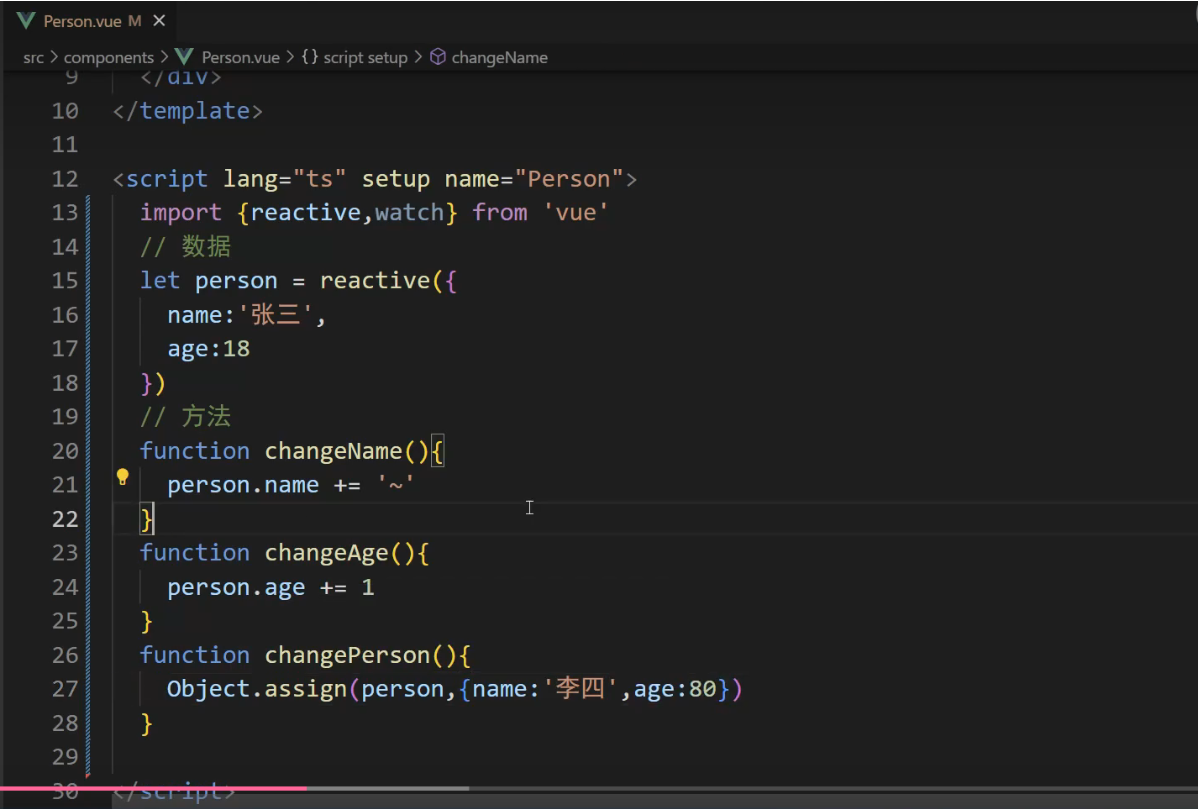Click the function name changeName on line 20
Viewport: 1199px width, 809px height.
[333, 451]
